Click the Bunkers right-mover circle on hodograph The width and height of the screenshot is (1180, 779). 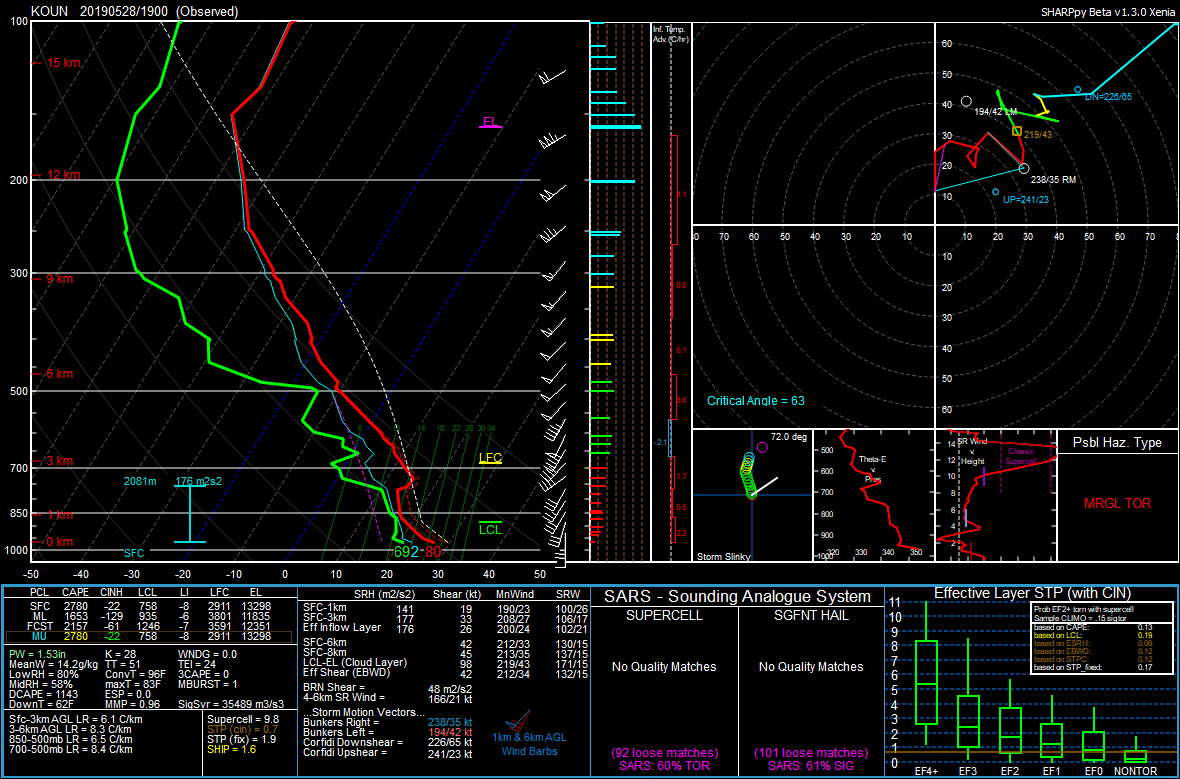pyautogui.click(x=1023, y=168)
